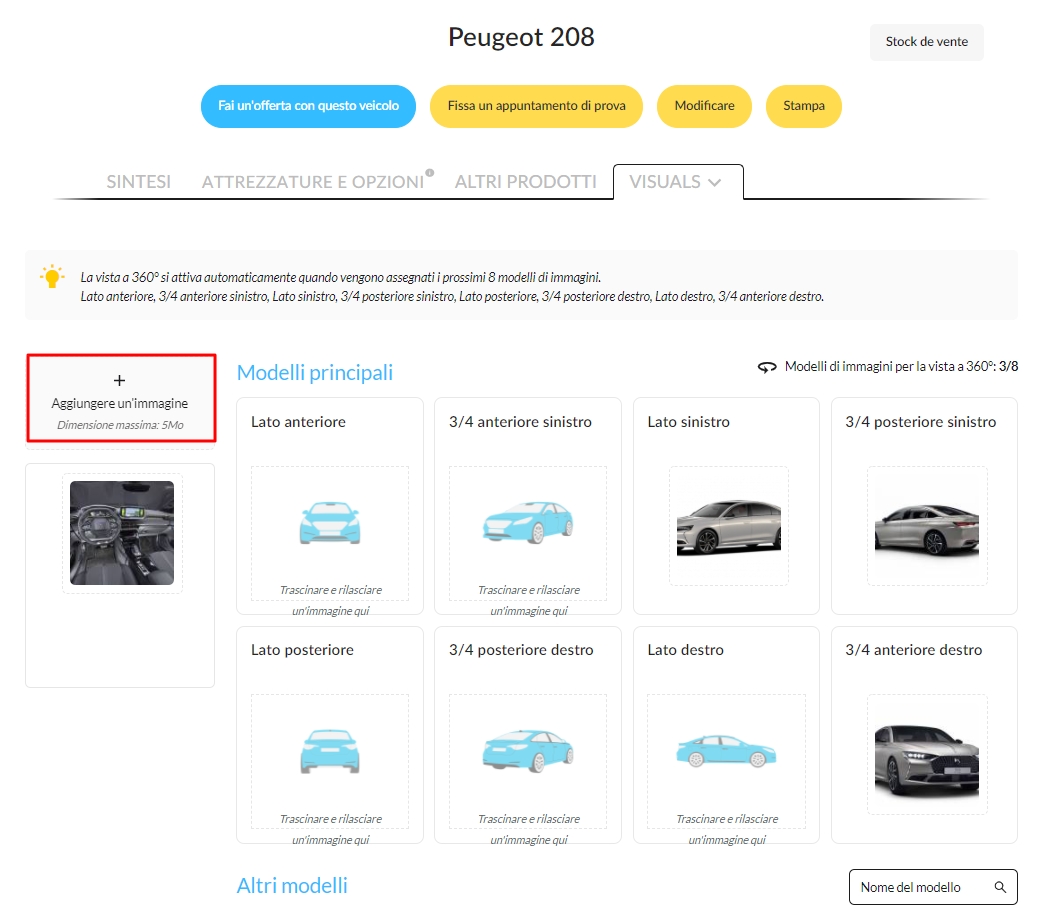The image size is (1043, 912).
Task: Open the SINTESI tab
Action: point(138,182)
